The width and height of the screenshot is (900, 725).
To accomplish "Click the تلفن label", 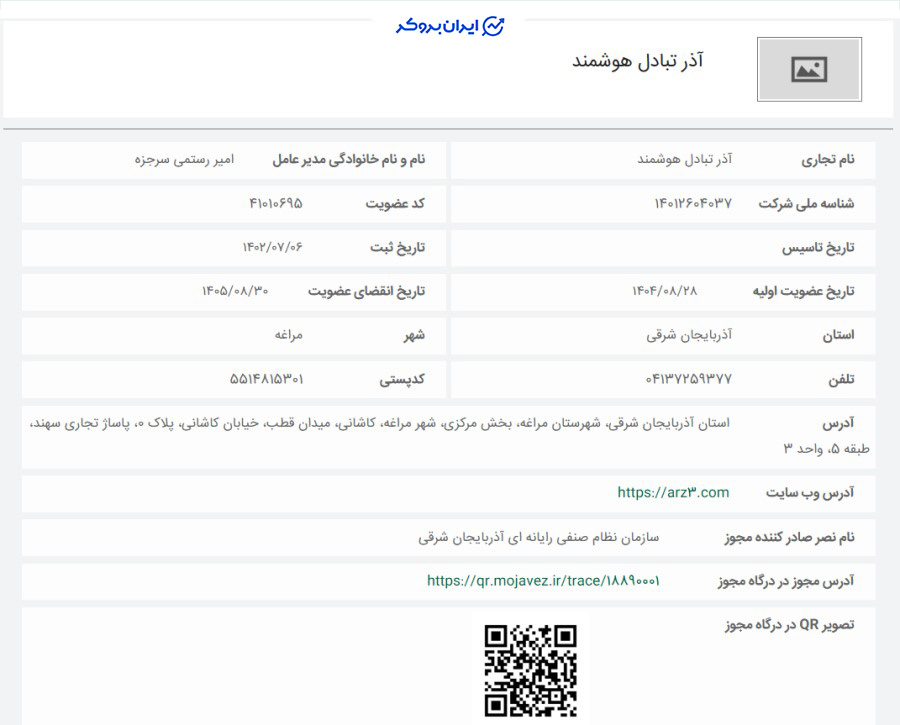I will pos(841,379).
